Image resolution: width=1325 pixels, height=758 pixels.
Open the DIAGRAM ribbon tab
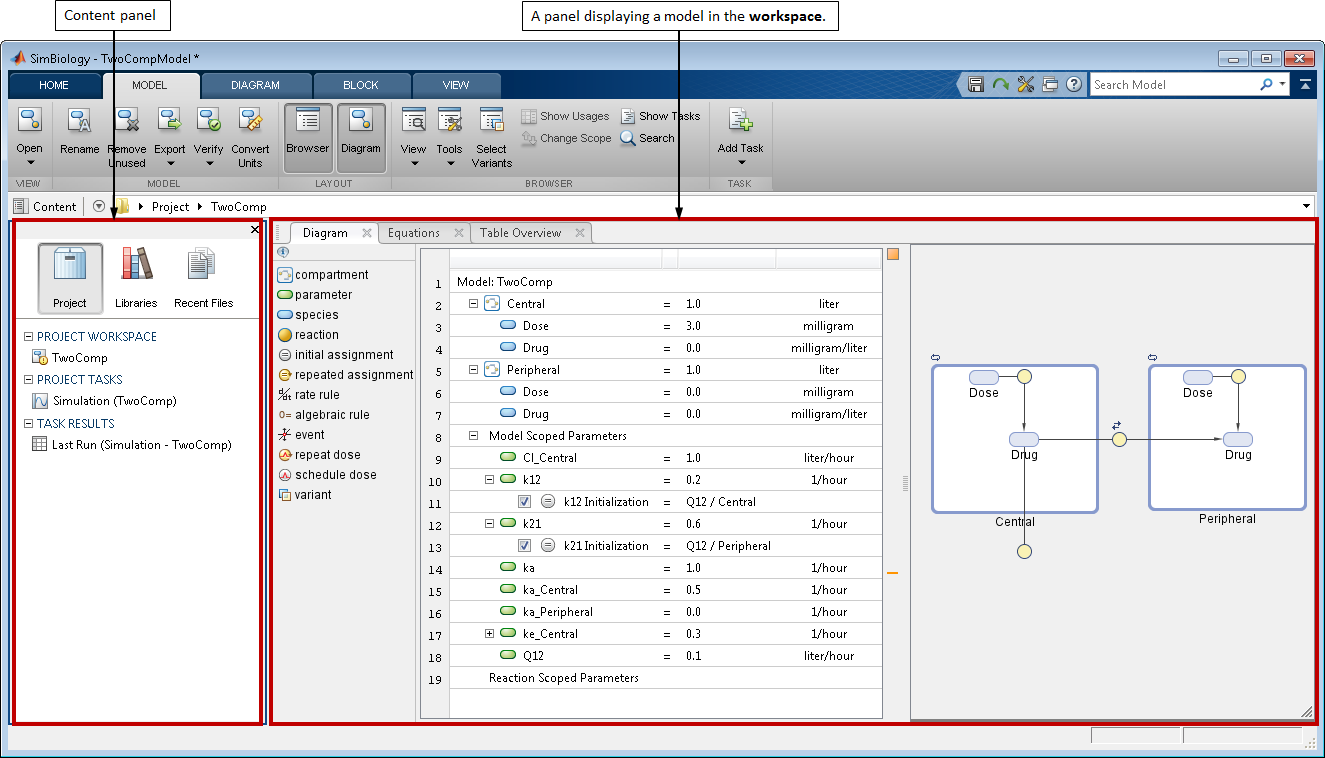tap(256, 85)
